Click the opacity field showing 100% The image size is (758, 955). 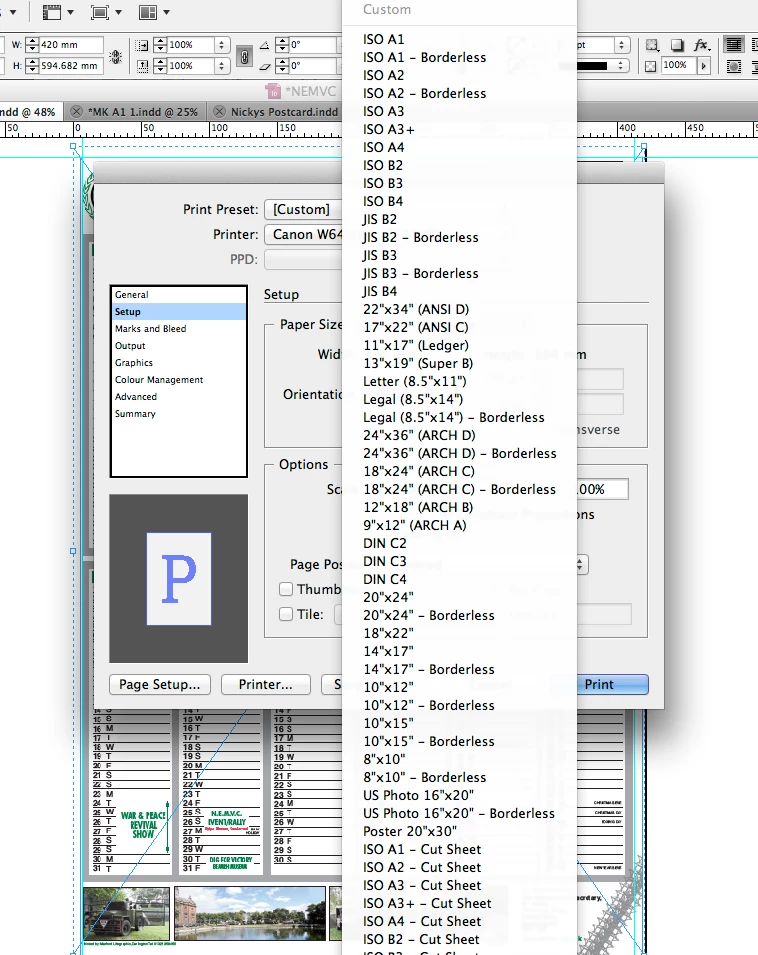(679, 65)
